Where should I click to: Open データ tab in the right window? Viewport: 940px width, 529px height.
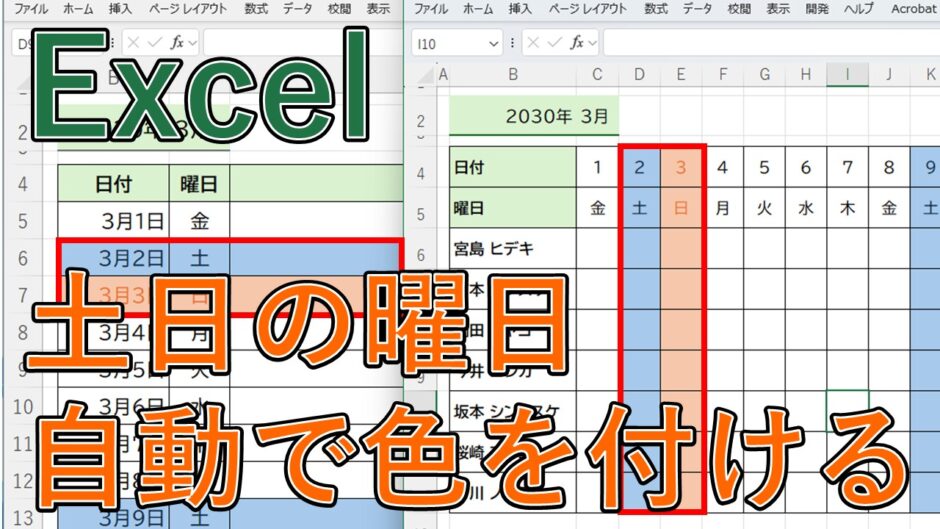pyautogui.click(x=698, y=9)
